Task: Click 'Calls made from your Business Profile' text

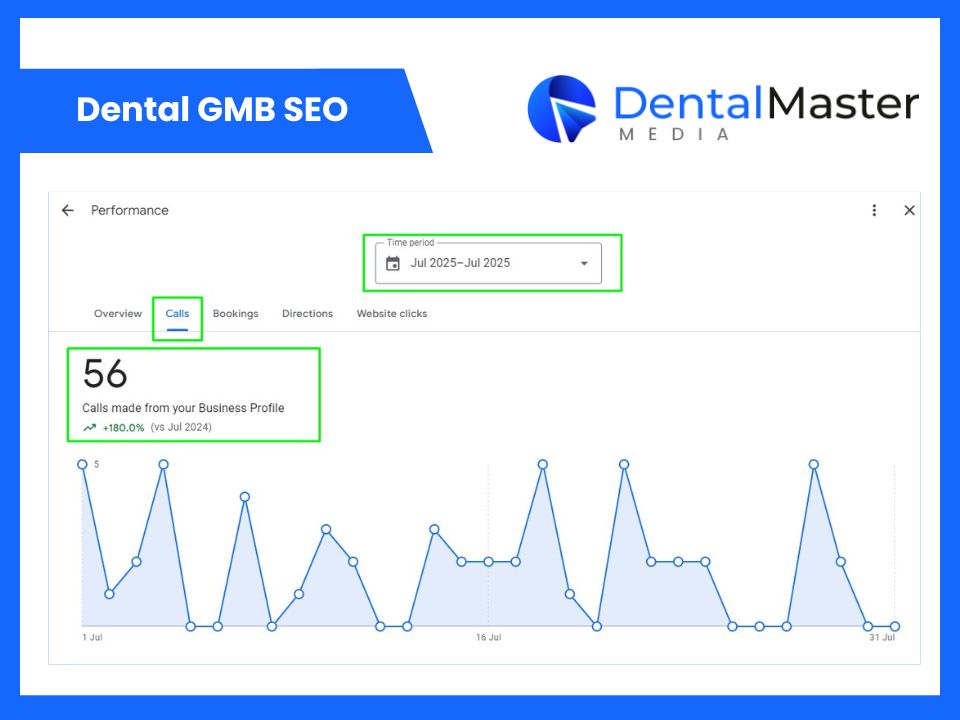Action: [x=183, y=408]
